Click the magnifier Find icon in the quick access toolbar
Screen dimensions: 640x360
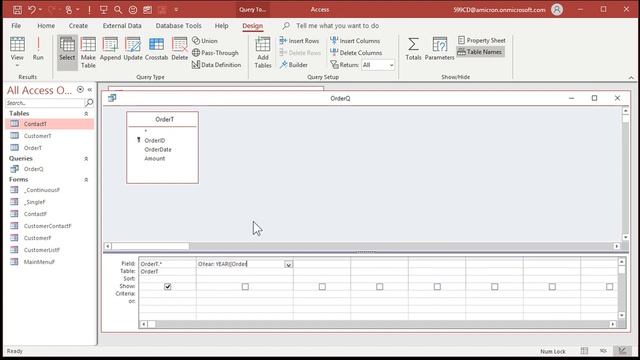point(118,9)
